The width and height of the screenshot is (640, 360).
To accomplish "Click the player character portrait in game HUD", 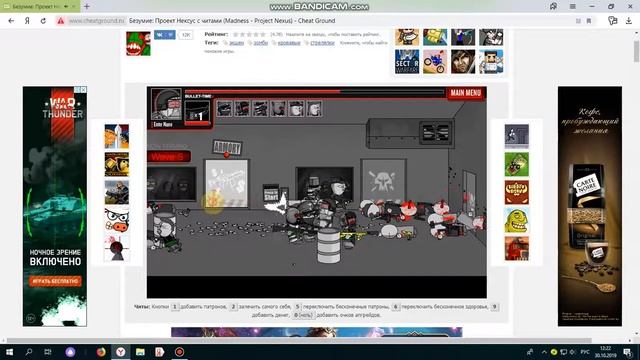I will click(x=166, y=105).
